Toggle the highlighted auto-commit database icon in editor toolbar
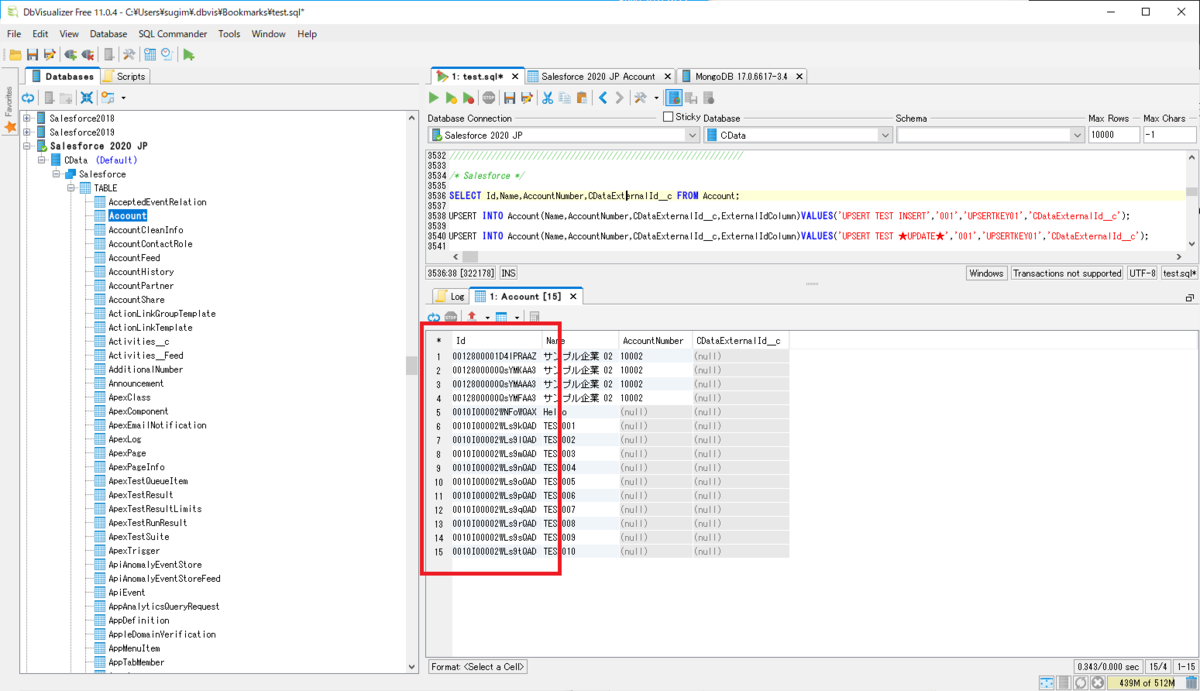Viewport: 1200px width, 691px height. point(674,98)
